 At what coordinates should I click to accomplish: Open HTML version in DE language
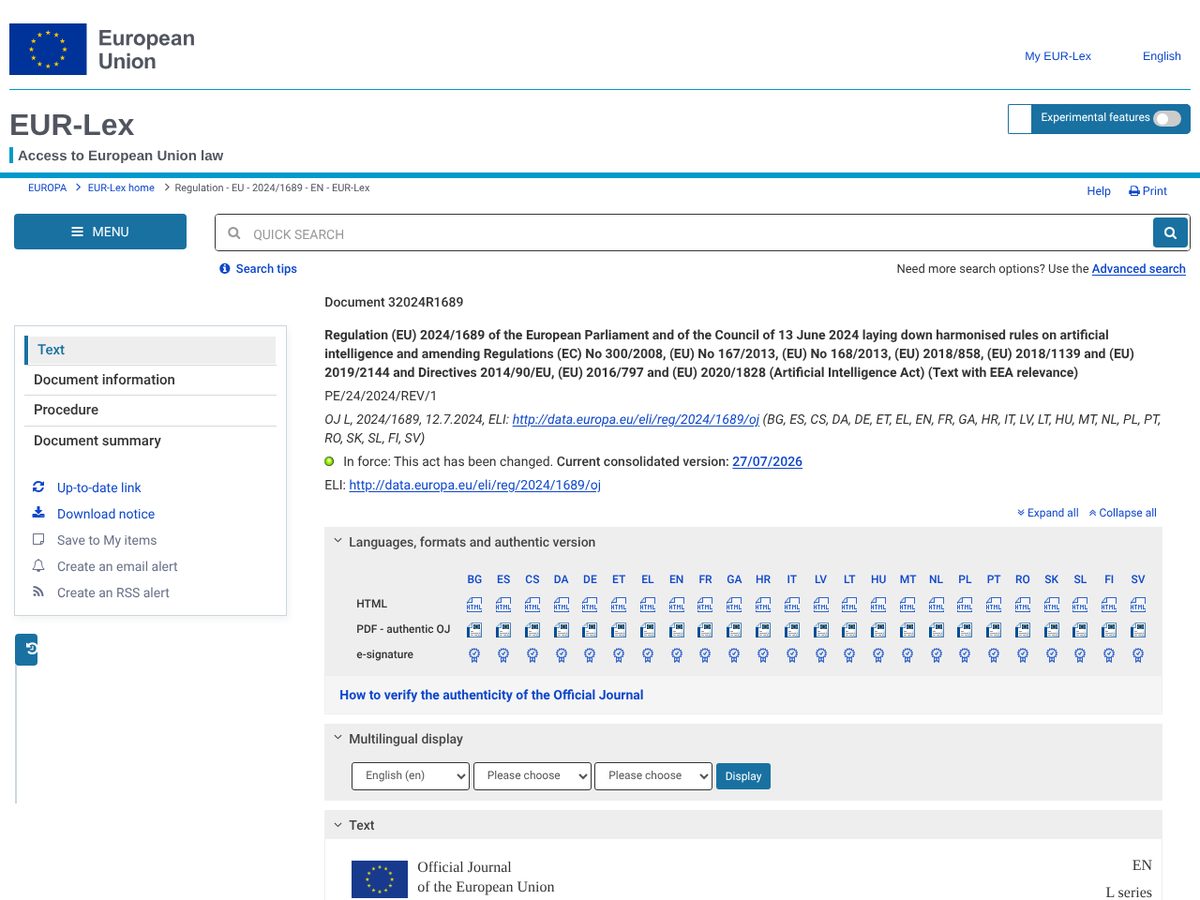(590, 604)
